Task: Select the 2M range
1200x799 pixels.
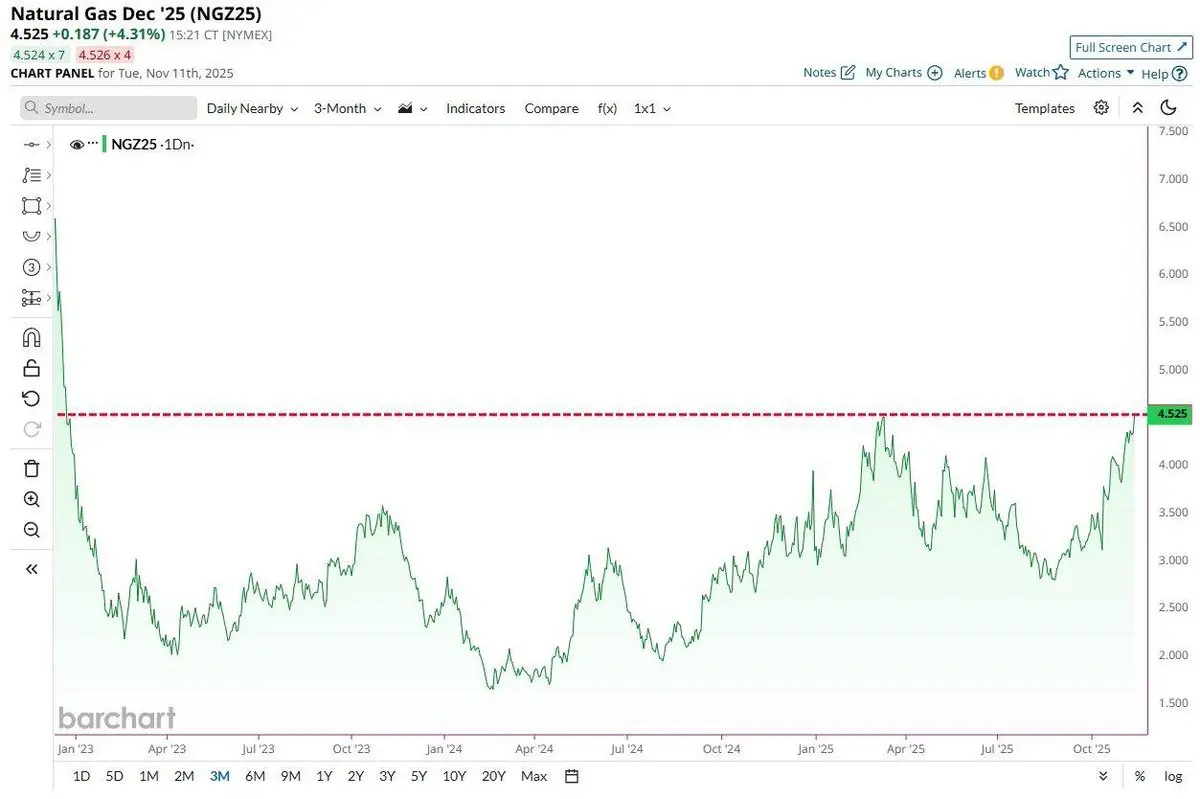Action: (x=184, y=776)
